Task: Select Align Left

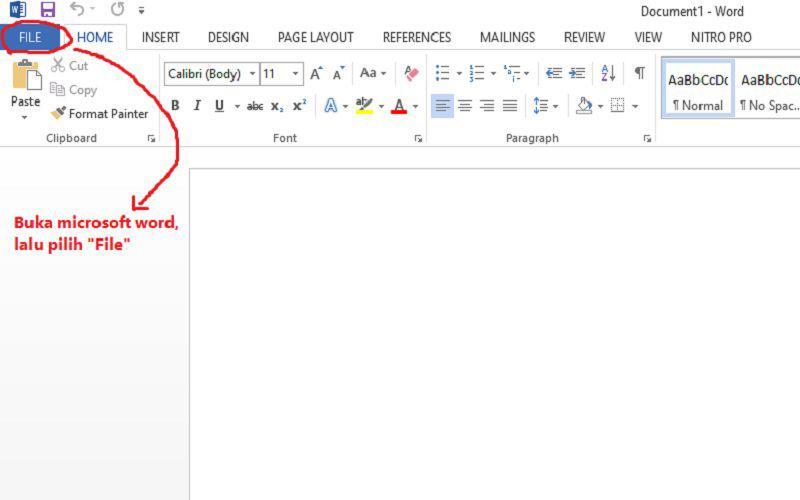Action: click(x=442, y=106)
